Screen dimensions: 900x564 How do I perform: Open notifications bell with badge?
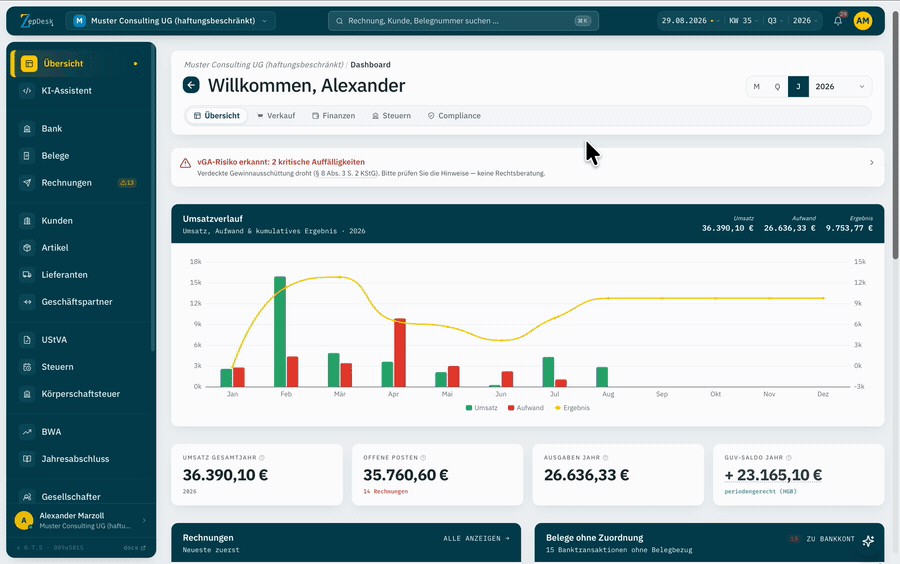pyautogui.click(x=839, y=20)
